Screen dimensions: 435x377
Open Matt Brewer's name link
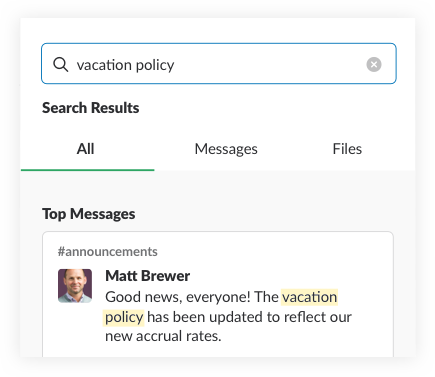[x=148, y=276]
